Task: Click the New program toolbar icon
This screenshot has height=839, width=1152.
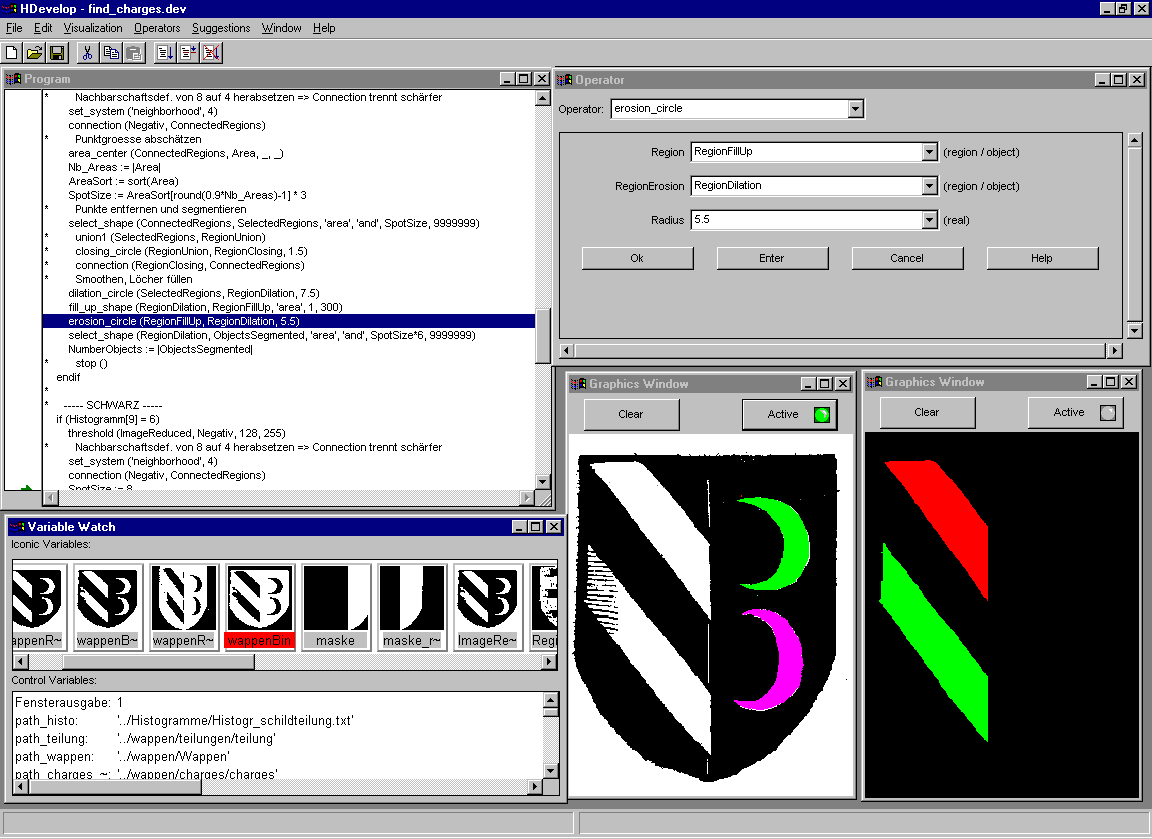Action: (12, 53)
